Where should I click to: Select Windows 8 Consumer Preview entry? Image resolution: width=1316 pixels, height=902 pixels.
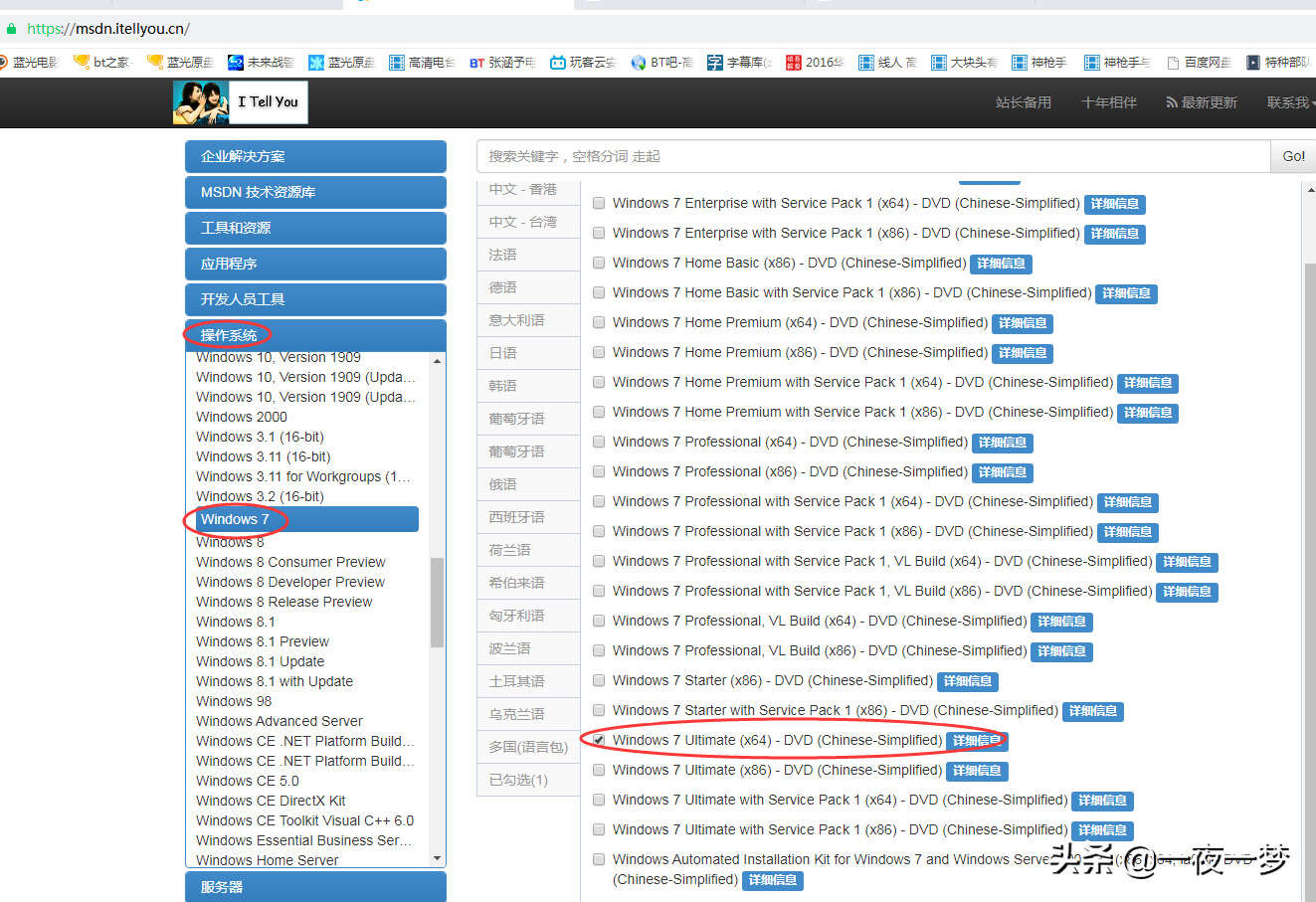[290, 562]
